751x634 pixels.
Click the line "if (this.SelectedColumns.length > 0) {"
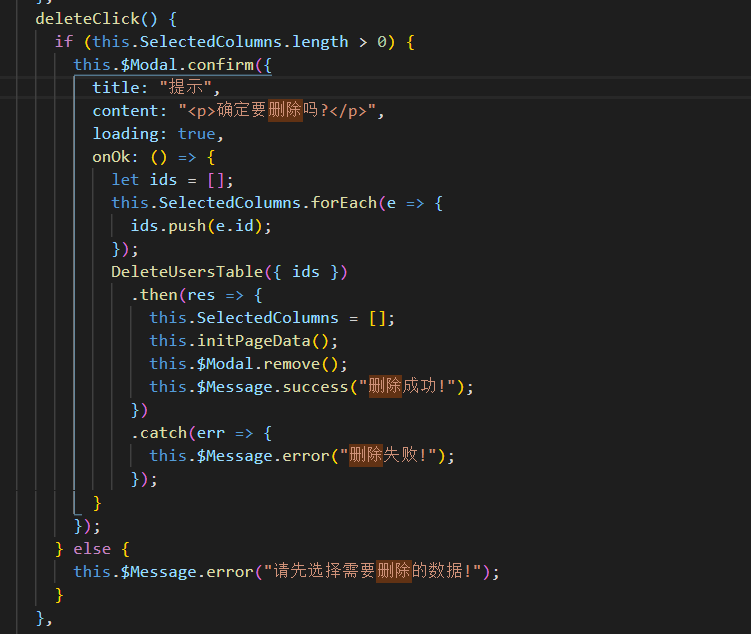click(x=235, y=42)
